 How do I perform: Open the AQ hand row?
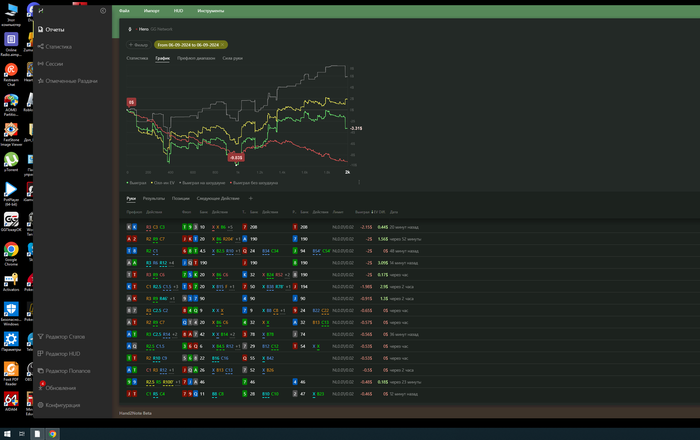click(409, 346)
